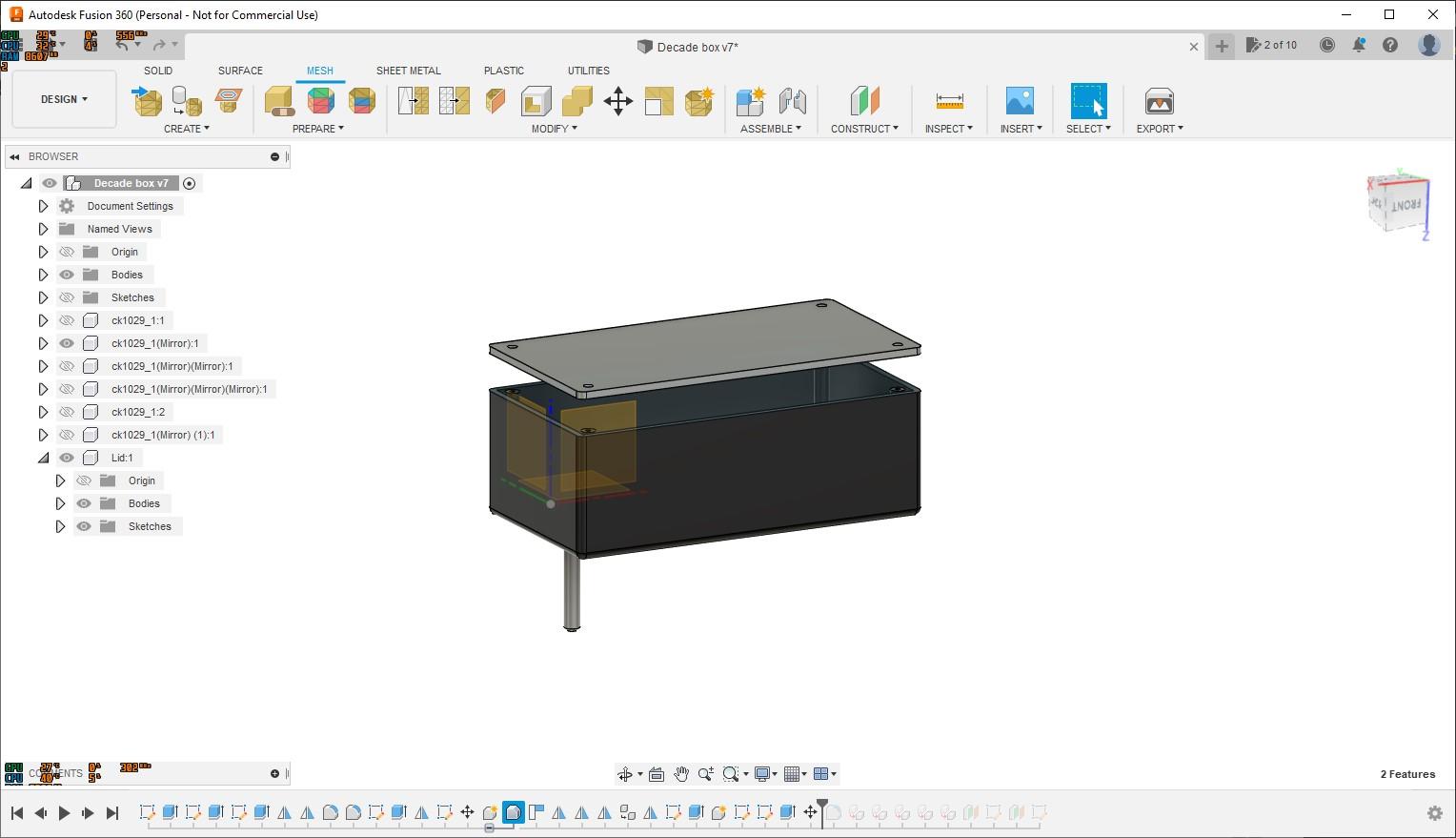Expand the Bodies folder under Lid:1

tap(60, 503)
